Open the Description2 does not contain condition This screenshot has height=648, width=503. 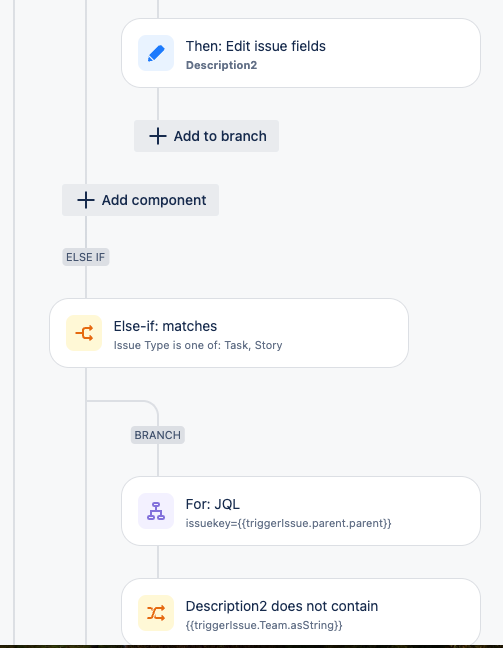(301, 612)
